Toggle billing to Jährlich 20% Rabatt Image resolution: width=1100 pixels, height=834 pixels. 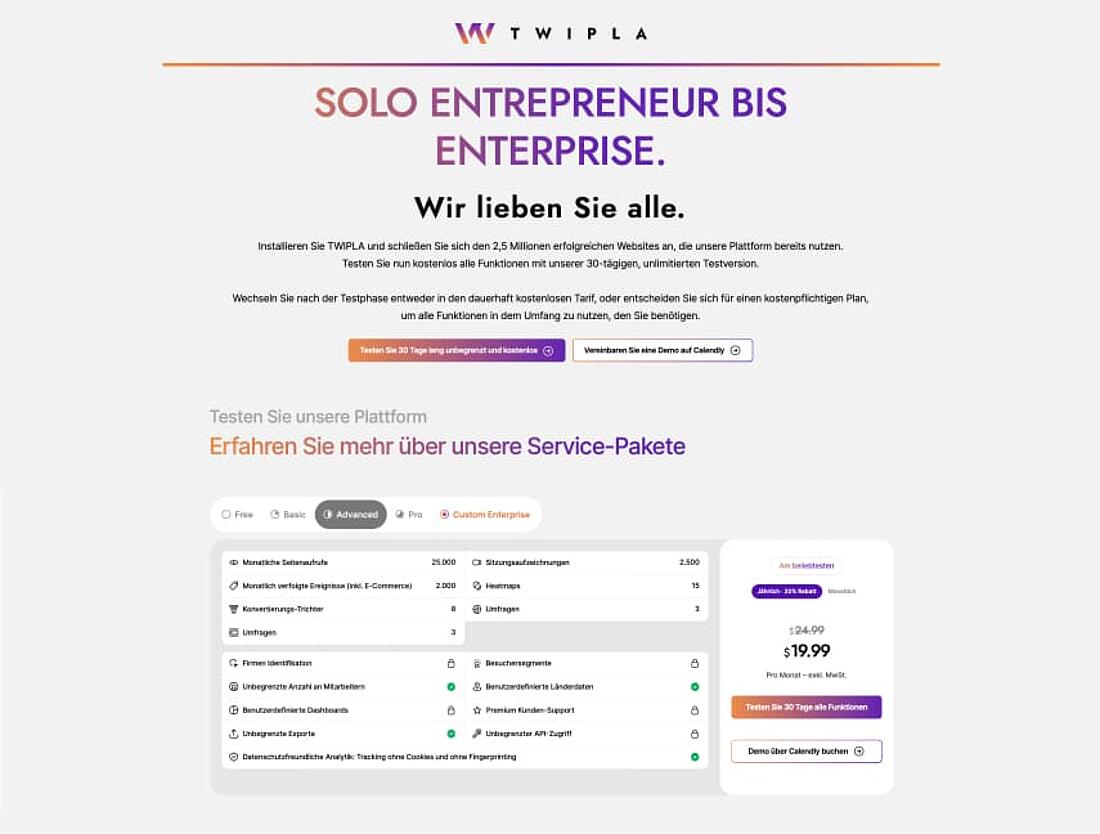pos(786,591)
